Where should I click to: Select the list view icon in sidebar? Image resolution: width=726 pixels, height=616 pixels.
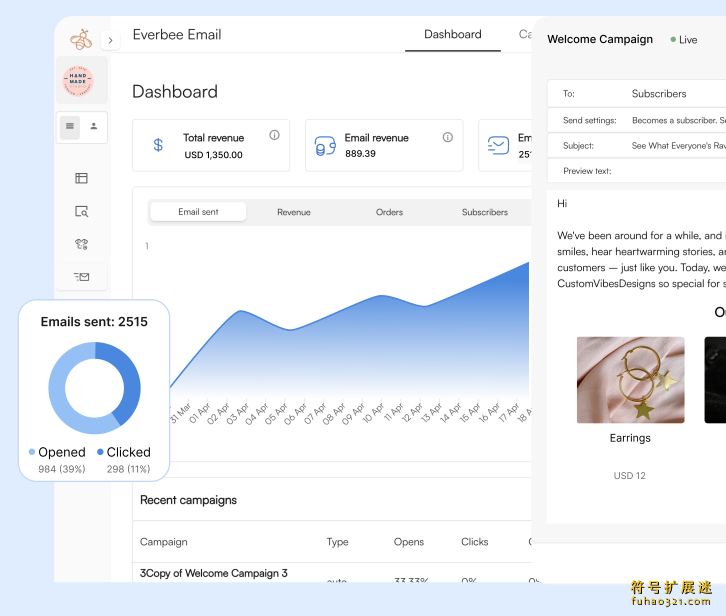click(70, 126)
